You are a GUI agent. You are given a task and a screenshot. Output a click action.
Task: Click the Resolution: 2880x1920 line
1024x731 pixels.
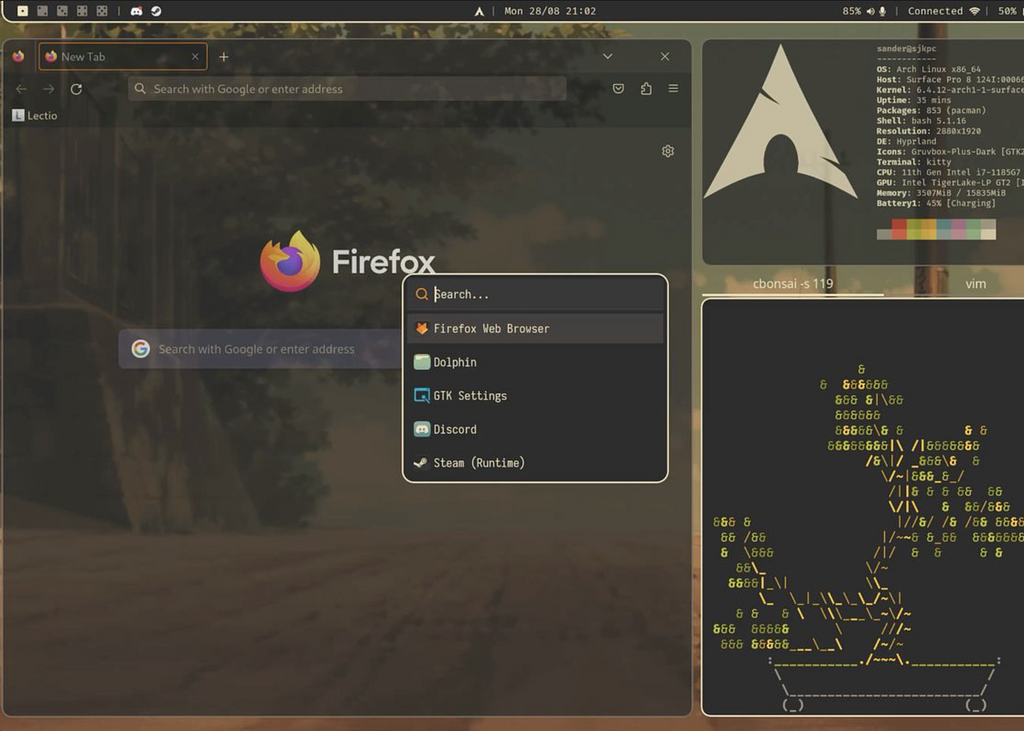[x=929, y=131]
